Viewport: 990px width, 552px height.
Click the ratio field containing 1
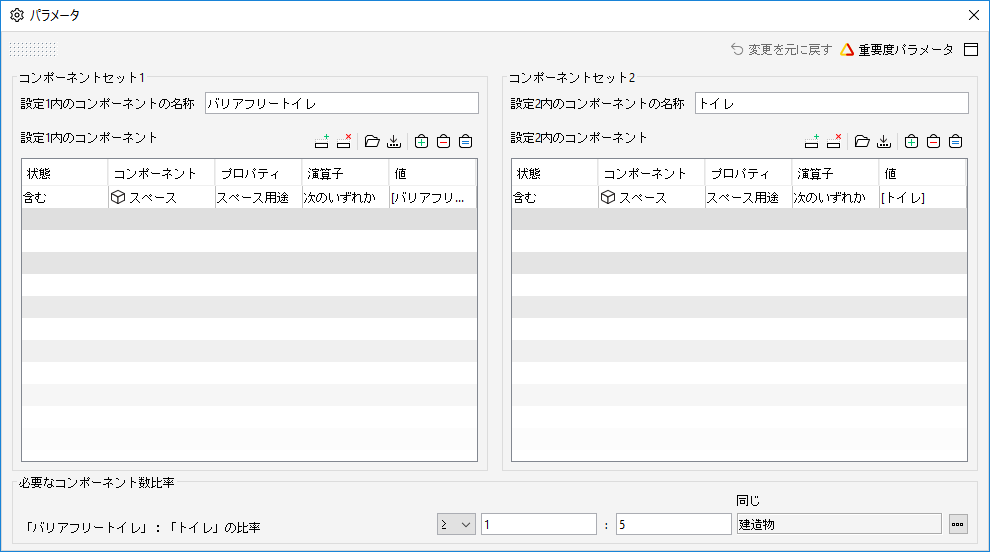pos(539,524)
